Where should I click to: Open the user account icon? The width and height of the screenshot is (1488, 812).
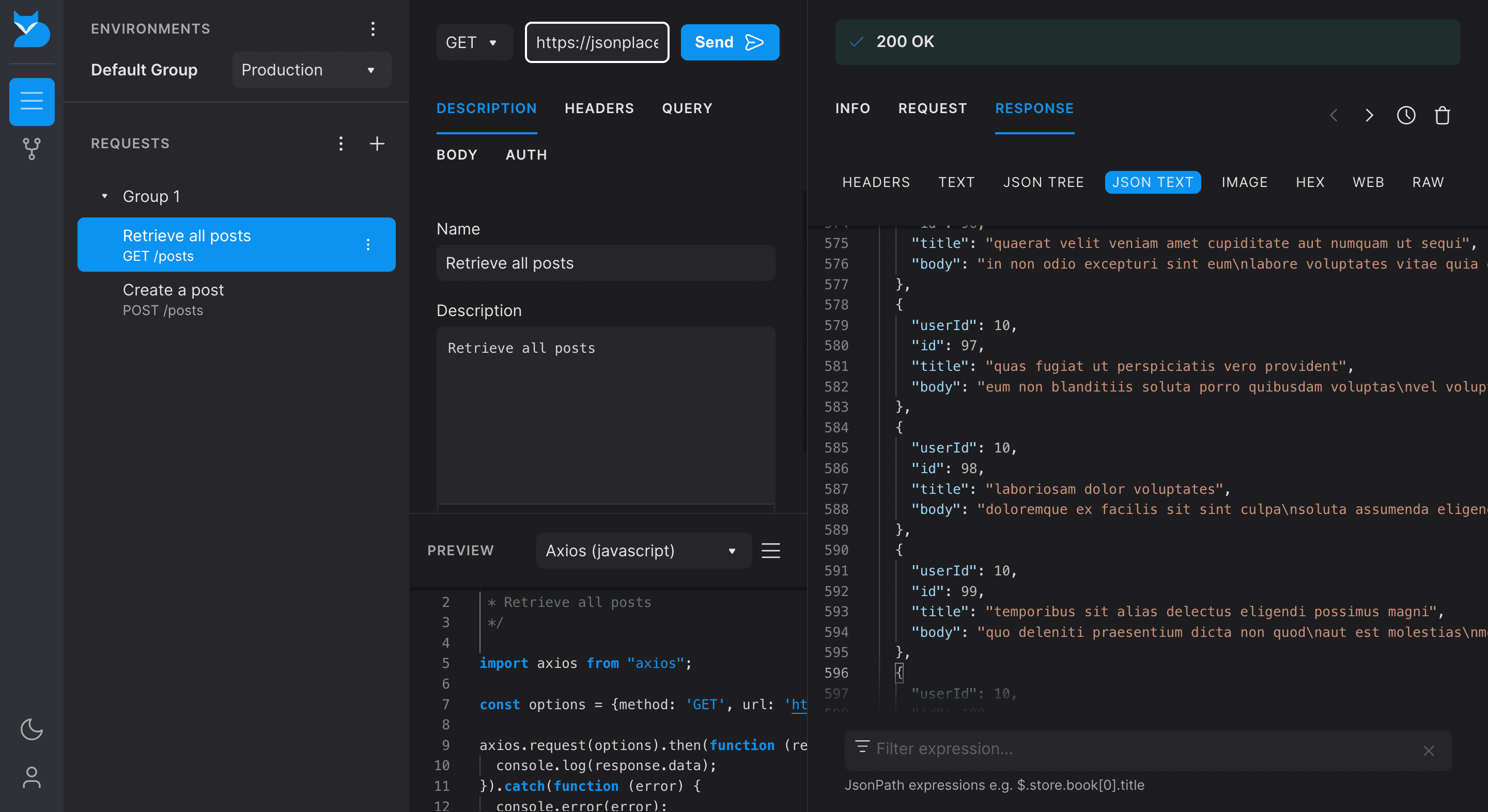point(32,777)
